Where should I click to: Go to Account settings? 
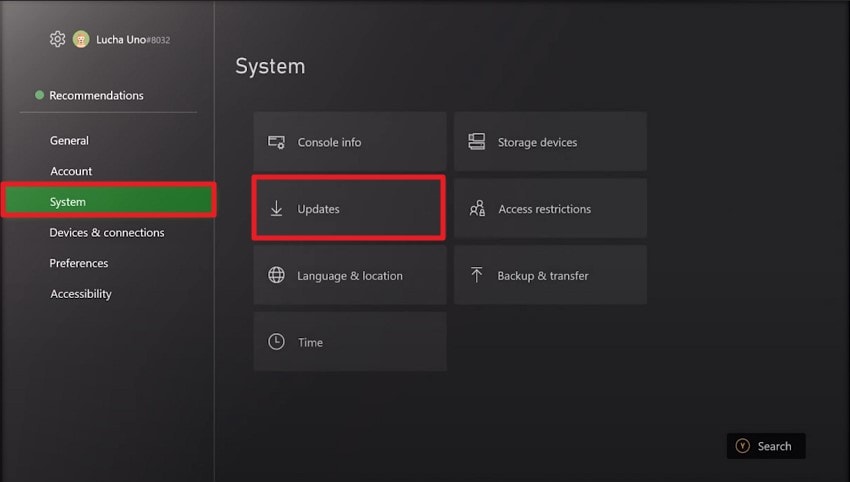pyautogui.click(x=71, y=171)
